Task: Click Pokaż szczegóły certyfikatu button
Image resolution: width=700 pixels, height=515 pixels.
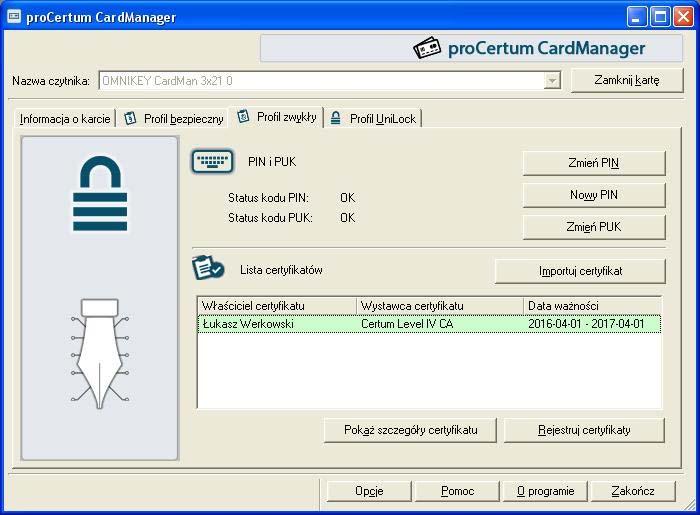Action: tap(410, 430)
